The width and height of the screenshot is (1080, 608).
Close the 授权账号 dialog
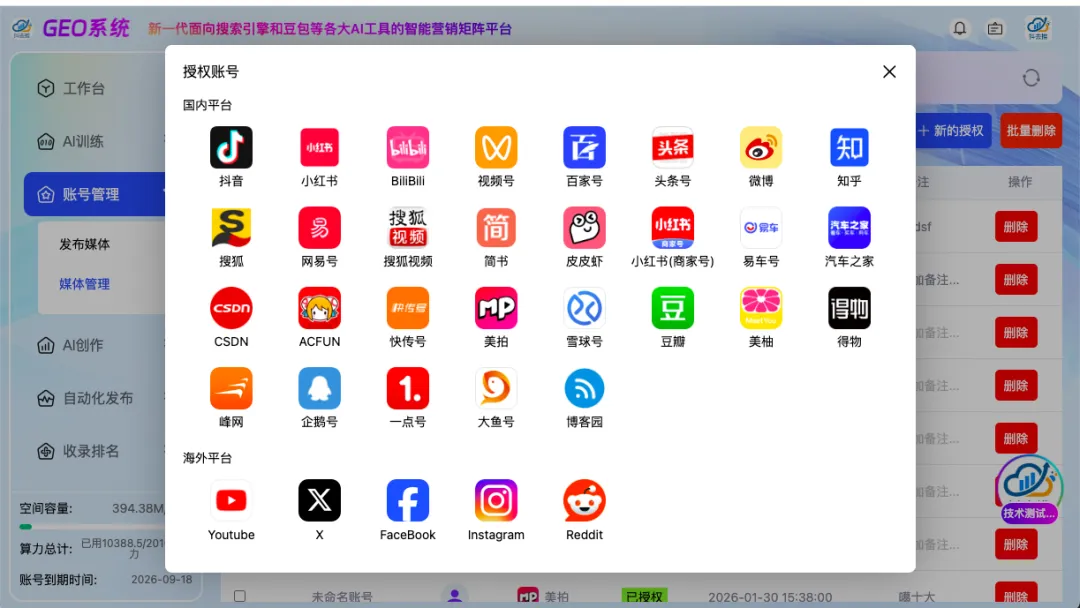pyautogui.click(x=889, y=72)
